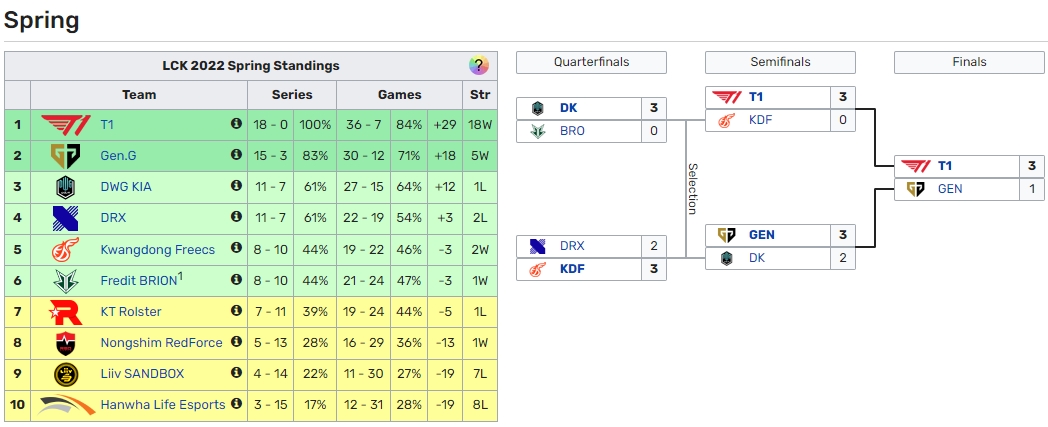Open info icon beside Fredit BRION
Image resolution: width=1048 pixels, height=427 pixels.
(237, 280)
